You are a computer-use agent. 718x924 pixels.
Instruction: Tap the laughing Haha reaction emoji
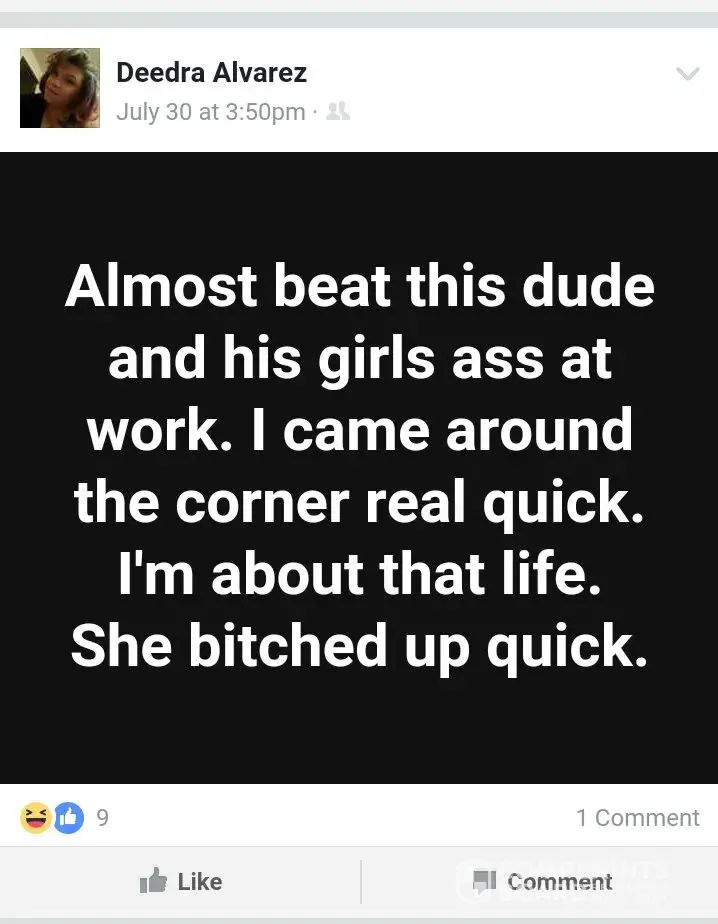(x=35, y=817)
